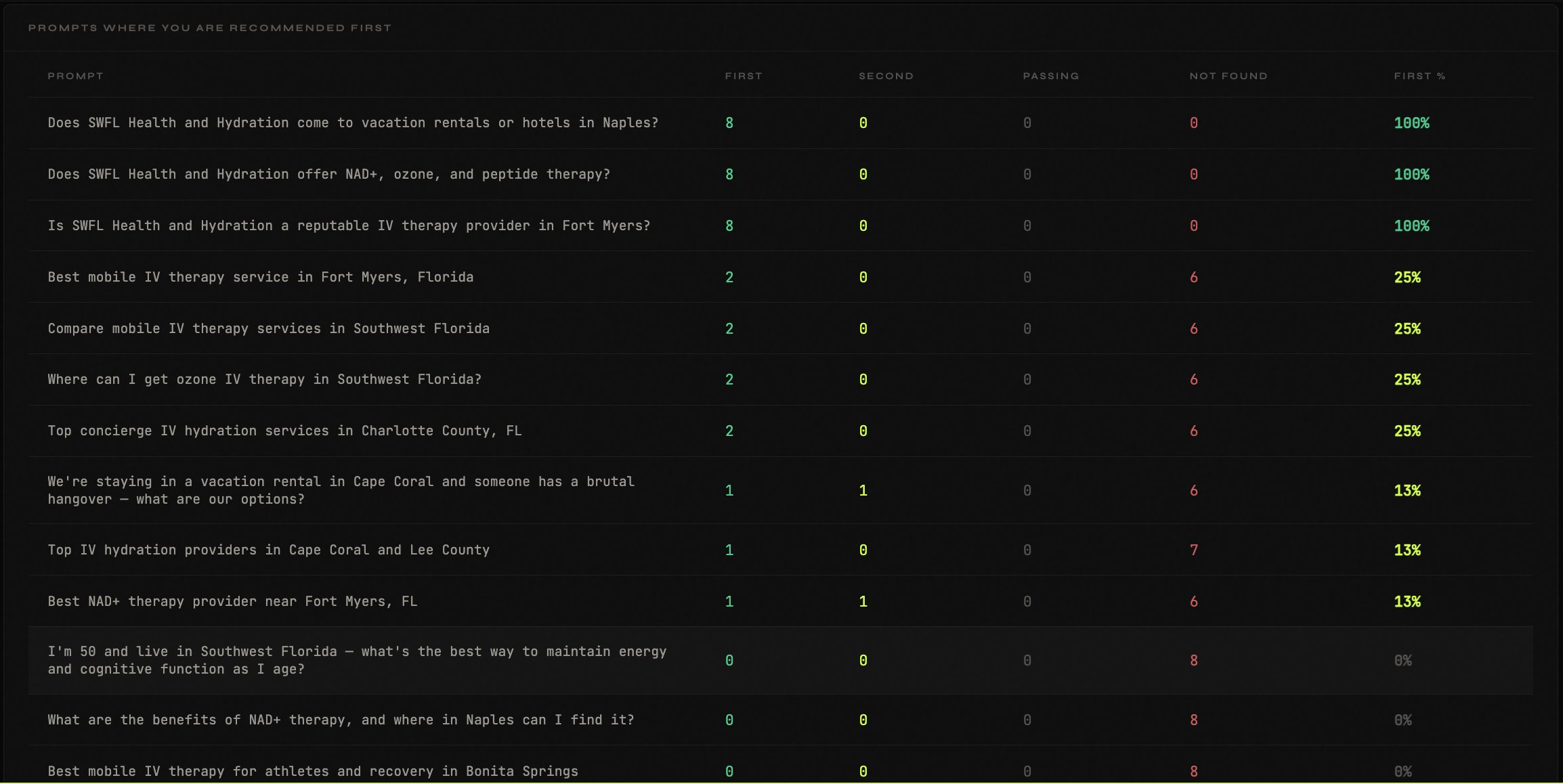Click the FIRST % column header
The image size is (1563, 784).
(x=1419, y=76)
